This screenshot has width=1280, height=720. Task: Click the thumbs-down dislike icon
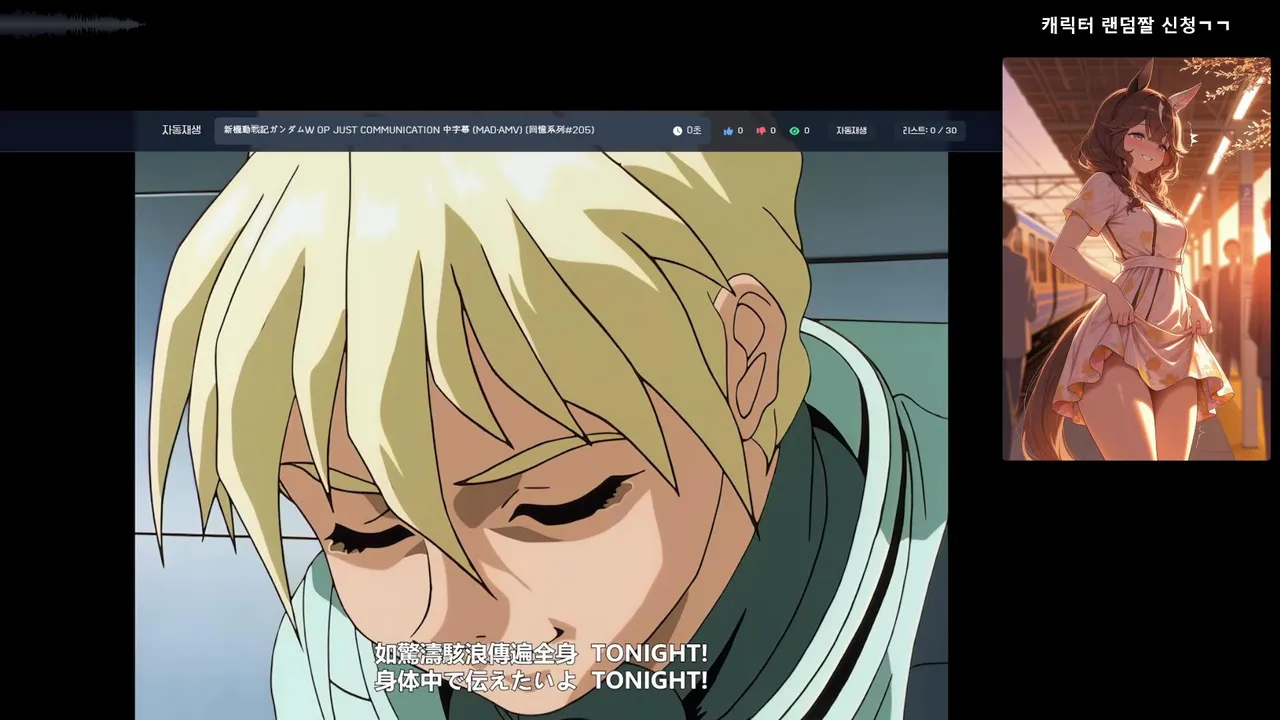[761, 131]
